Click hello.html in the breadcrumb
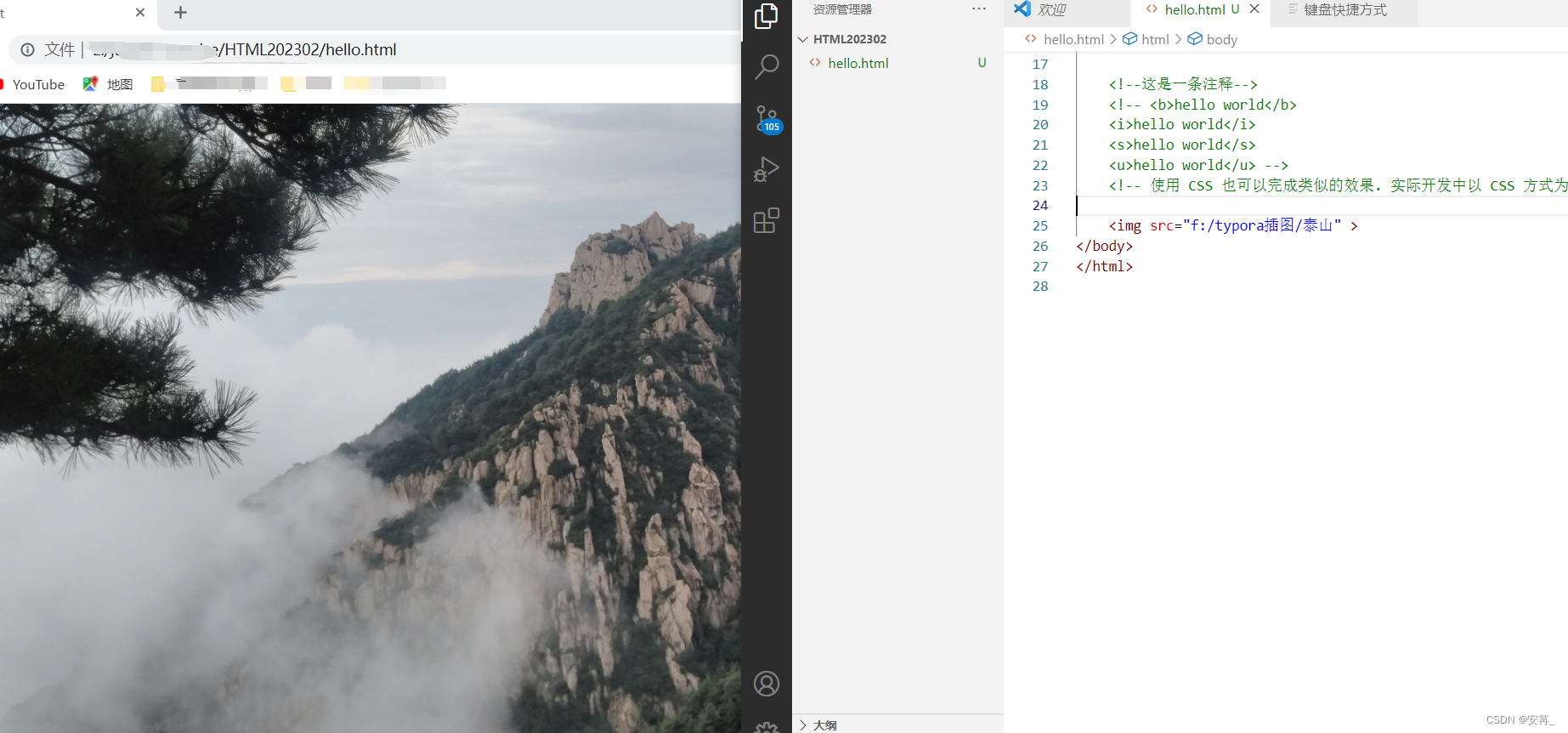This screenshot has width=1568, height=733. point(1065,39)
